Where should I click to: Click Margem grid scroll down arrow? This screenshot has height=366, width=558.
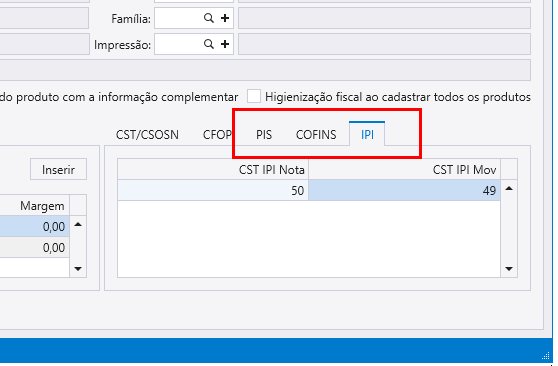coord(78,269)
